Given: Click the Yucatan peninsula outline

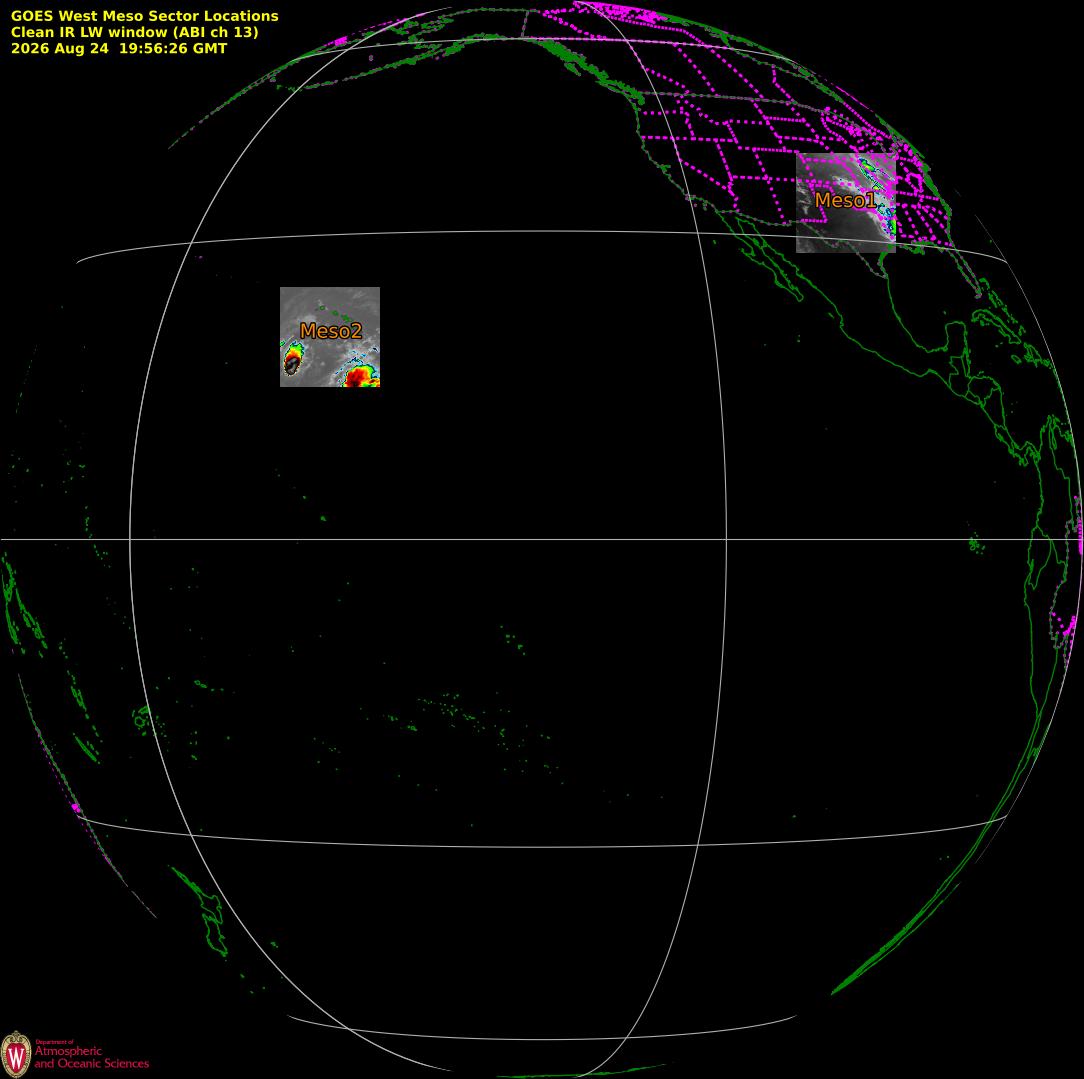Looking at the screenshot, I should [954, 339].
